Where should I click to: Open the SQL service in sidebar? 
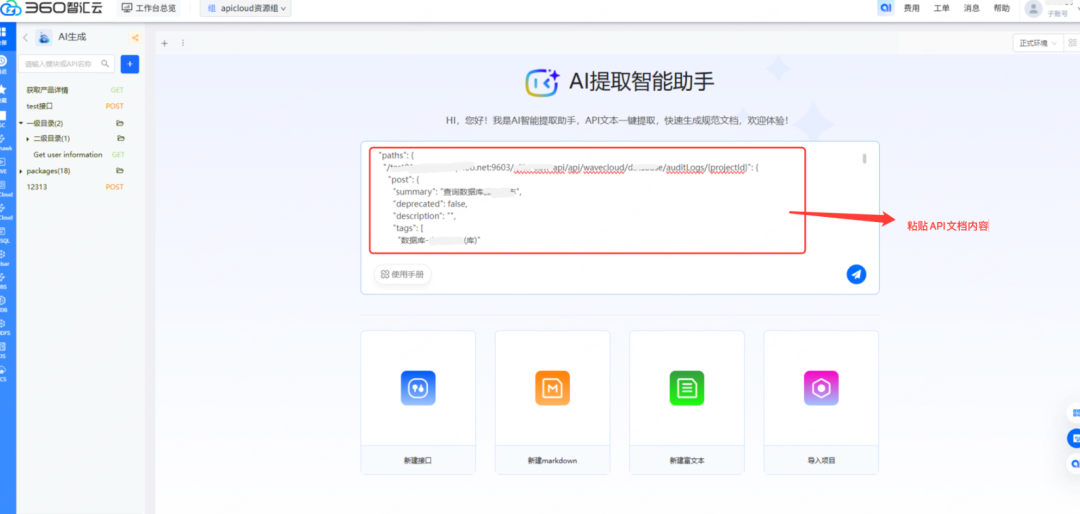coord(3,236)
